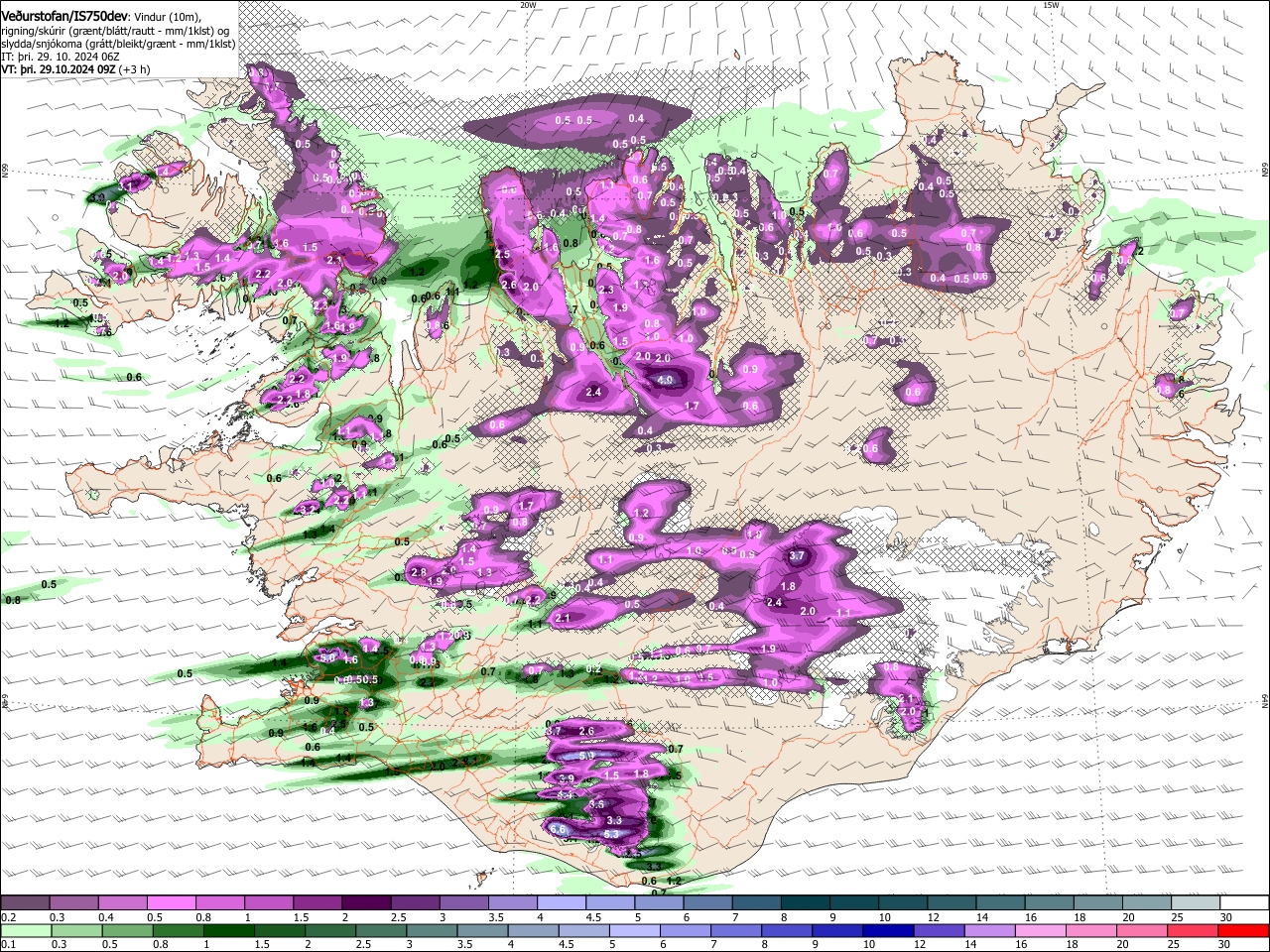This screenshot has width=1270, height=952.
Task: Click the 0.2 label on snow scale
Action: 9,917
